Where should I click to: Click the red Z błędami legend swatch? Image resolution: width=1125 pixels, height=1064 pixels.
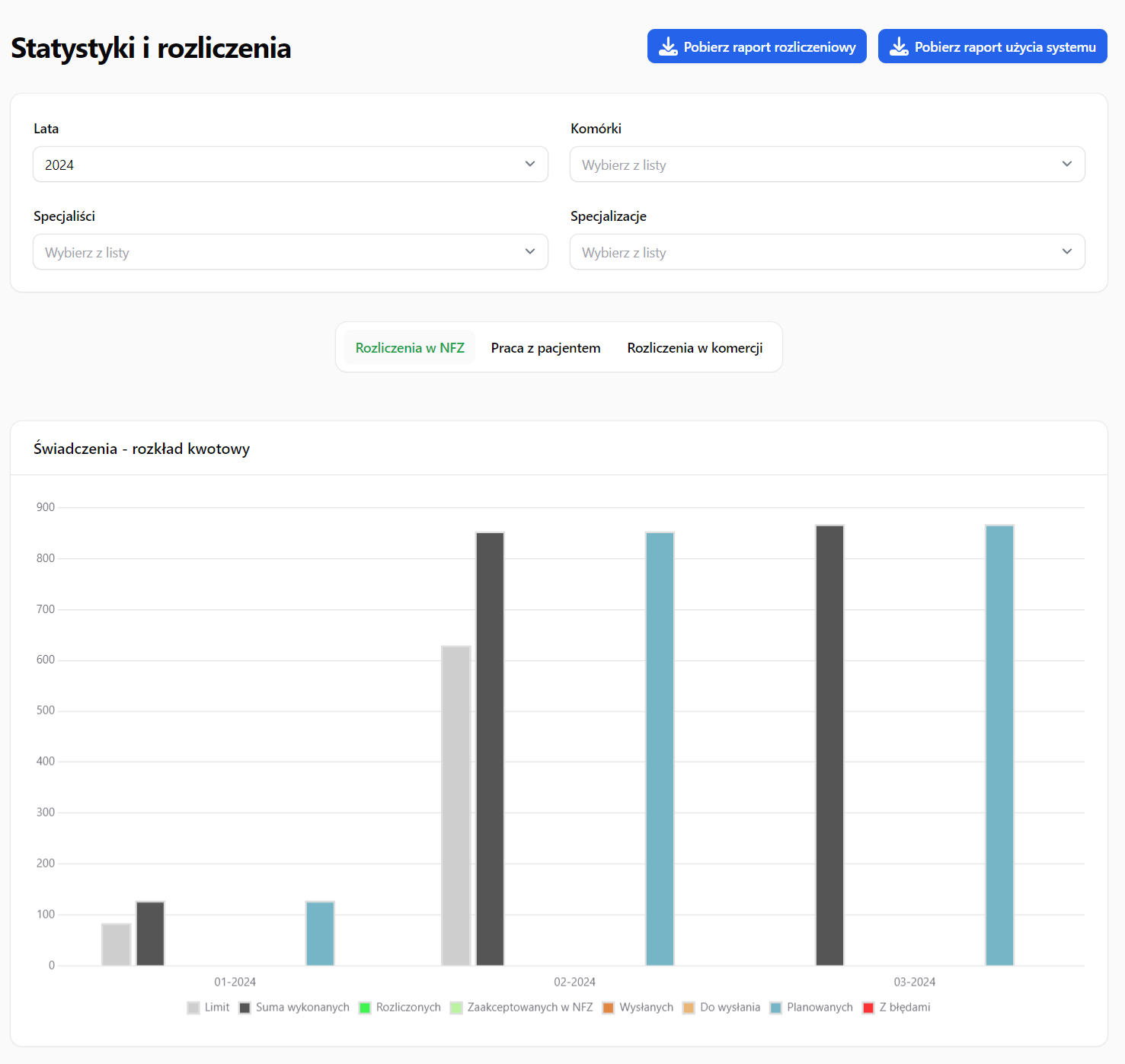tap(868, 1008)
